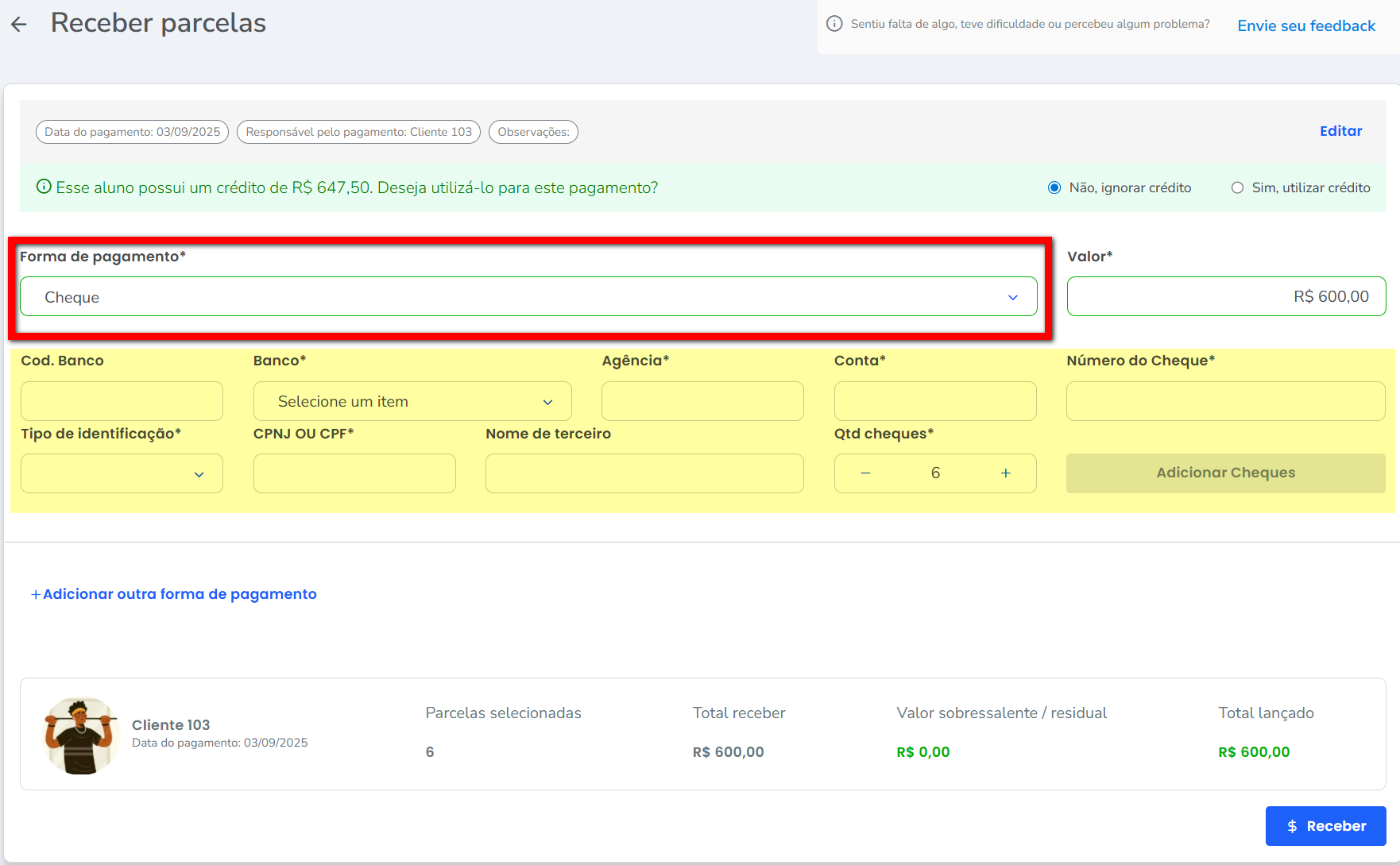1400x865 pixels.
Task: Open the Tipo de identificação dropdown
Action: click(122, 474)
